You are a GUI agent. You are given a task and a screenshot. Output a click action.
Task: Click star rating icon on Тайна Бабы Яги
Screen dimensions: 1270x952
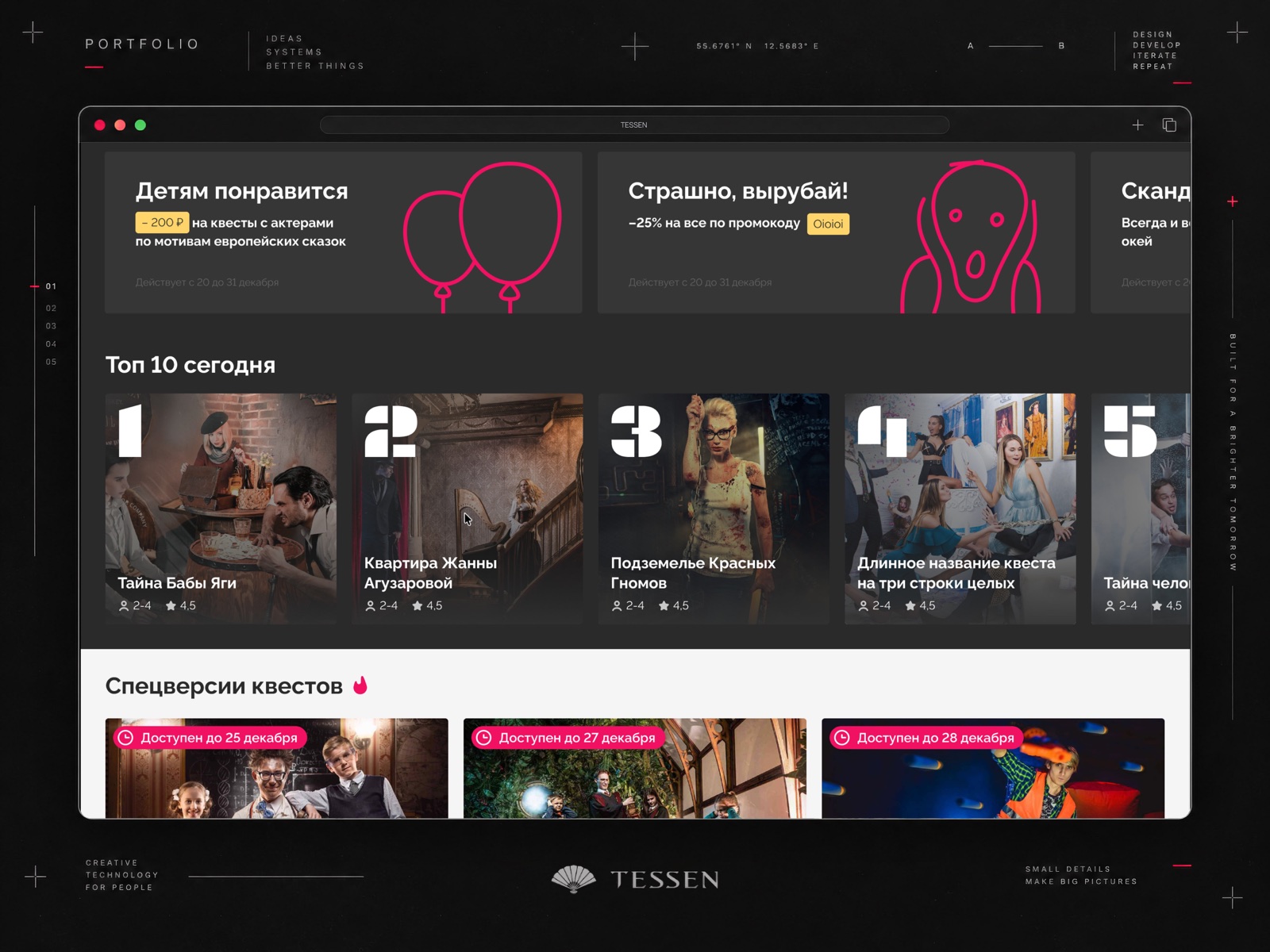tap(171, 605)
